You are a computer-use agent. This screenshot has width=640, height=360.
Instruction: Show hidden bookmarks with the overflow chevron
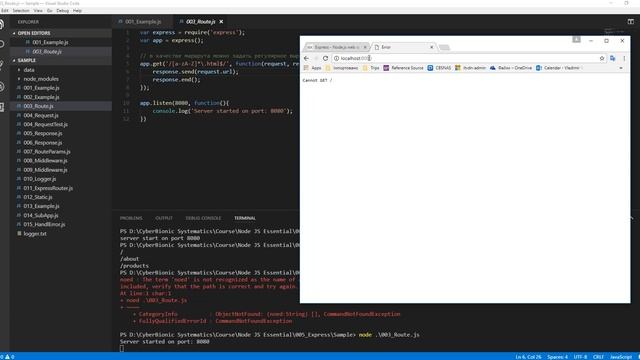pos(621,68)
